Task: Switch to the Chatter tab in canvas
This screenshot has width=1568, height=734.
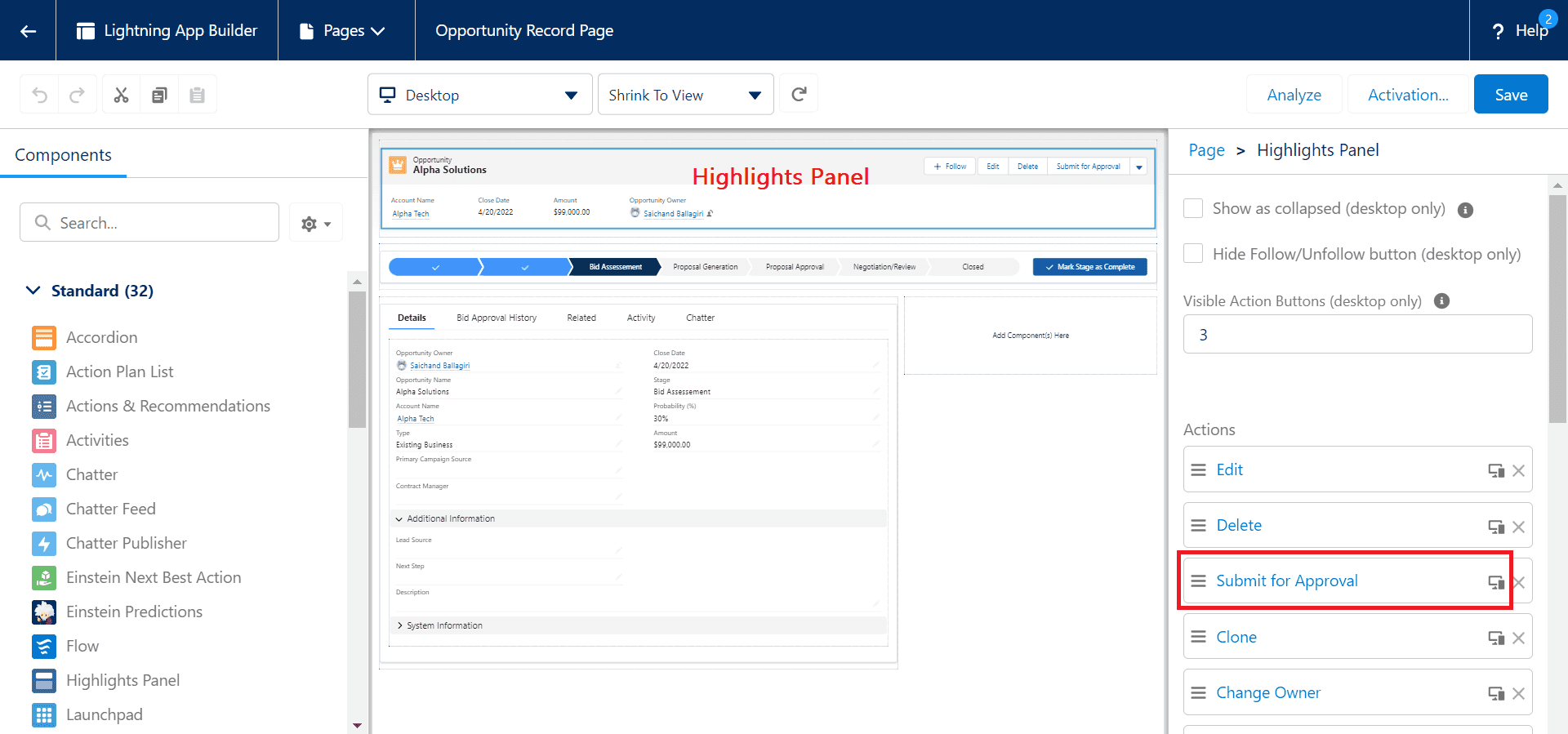Action: (700, 318)
